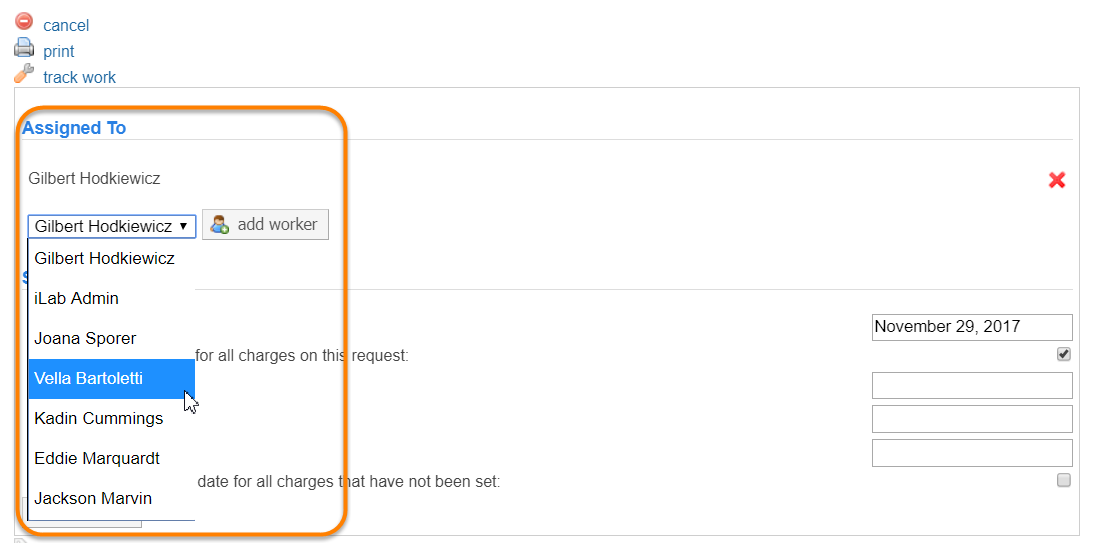This screenshot has width=1111, height=543.
Task: Select Jackson Marvin from dropdown
Action: pos(93,498)
